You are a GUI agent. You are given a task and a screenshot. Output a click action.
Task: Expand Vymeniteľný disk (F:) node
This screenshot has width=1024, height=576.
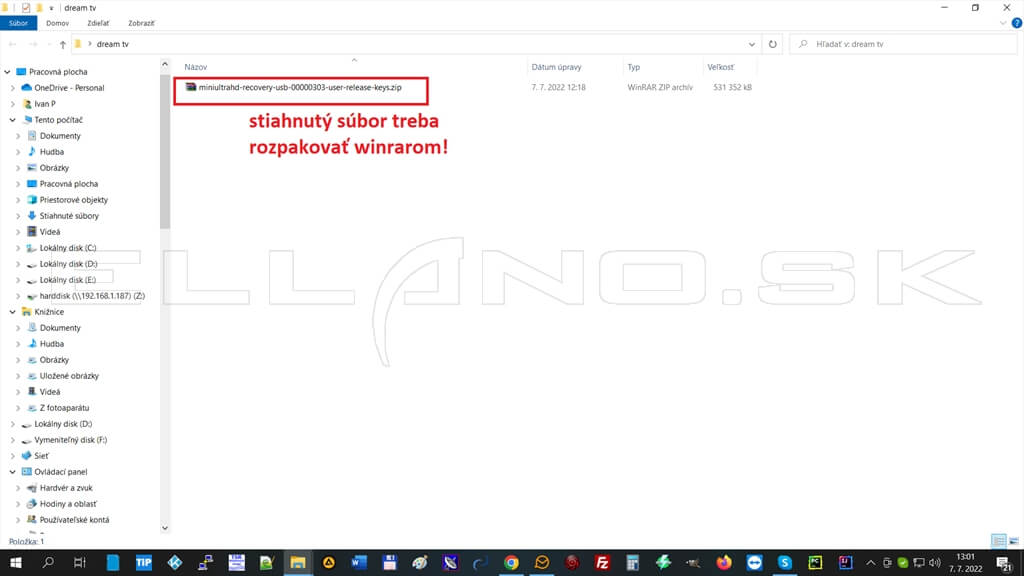click(12, 440)
